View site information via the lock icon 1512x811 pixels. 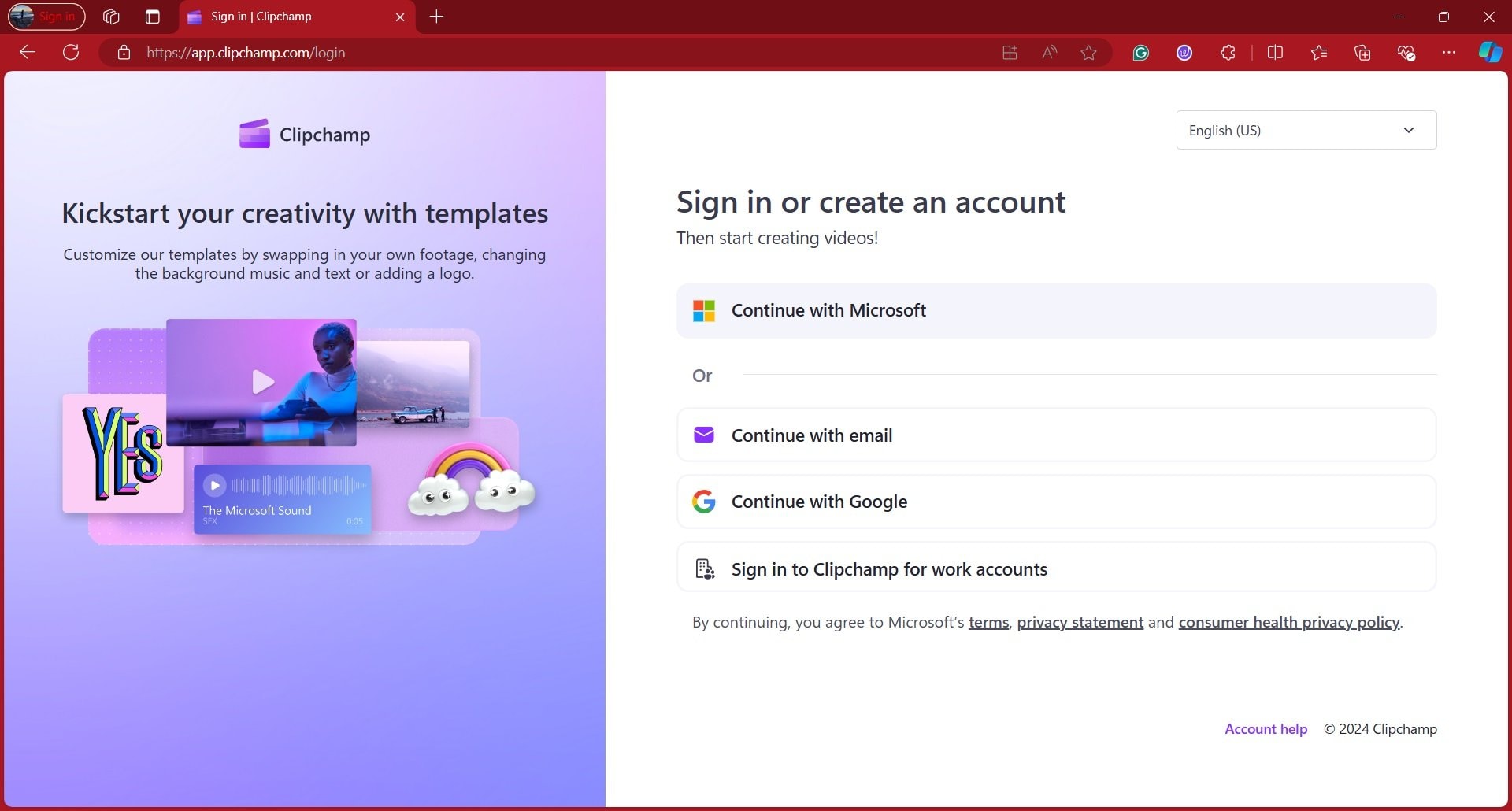point(124,53)
